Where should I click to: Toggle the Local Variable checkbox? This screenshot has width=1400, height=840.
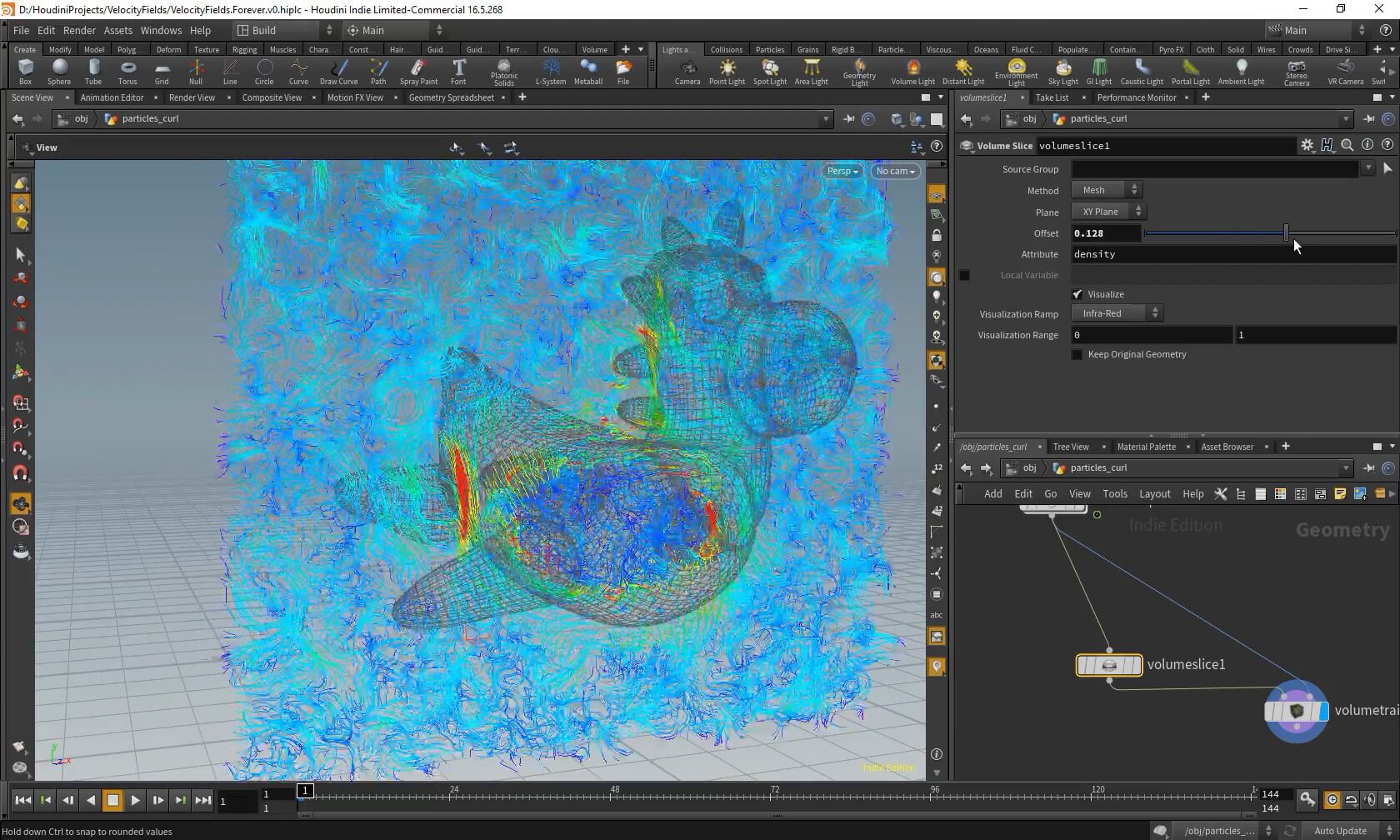(x=964, y=275)
